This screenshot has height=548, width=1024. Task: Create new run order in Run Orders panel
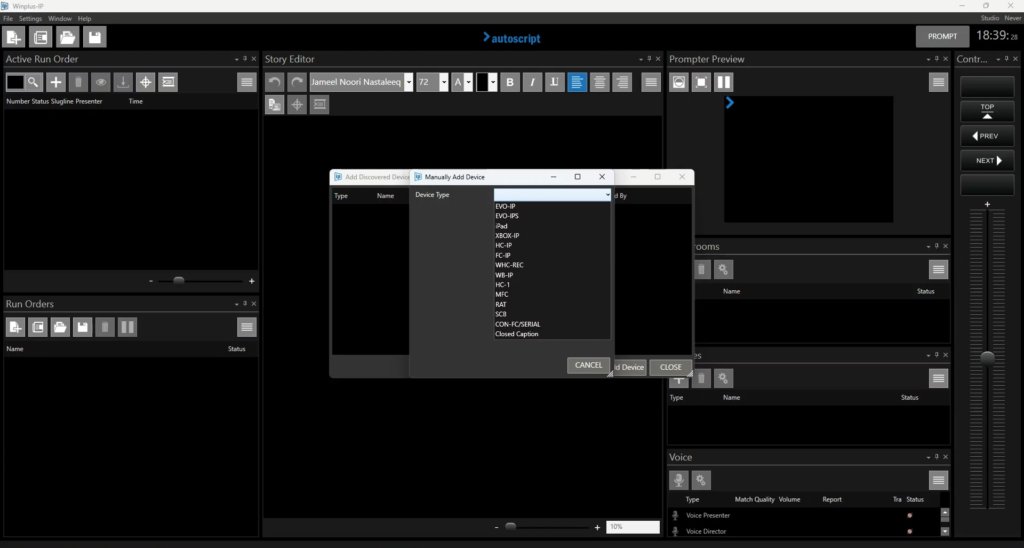point(16,327)
